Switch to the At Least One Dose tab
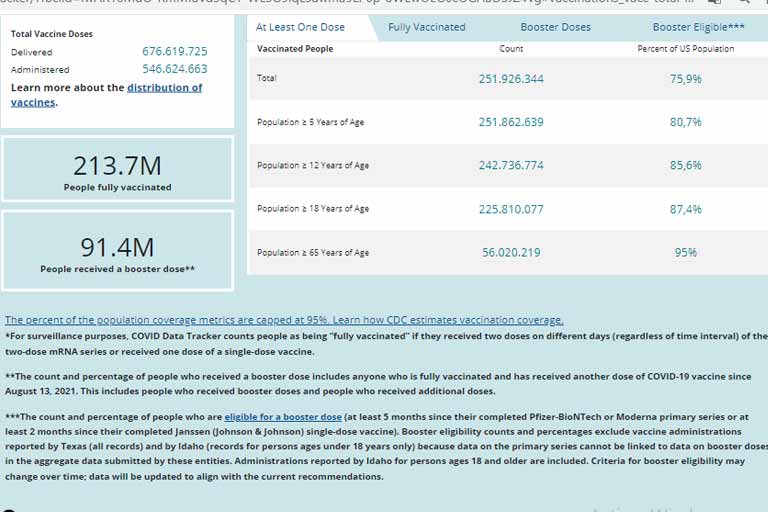 (300, 27)
